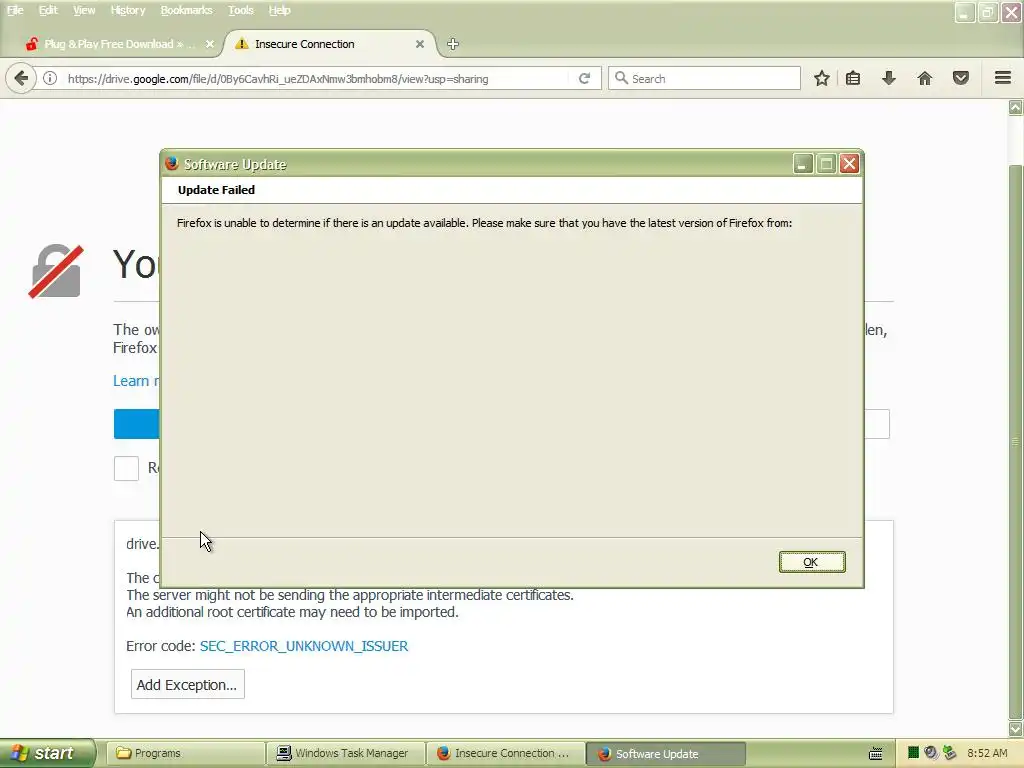Image resolution: width=1024 pixels, height=768 pixels.
Task: Click the system tray clock 8:52 AM
Action: pos(987,753)
